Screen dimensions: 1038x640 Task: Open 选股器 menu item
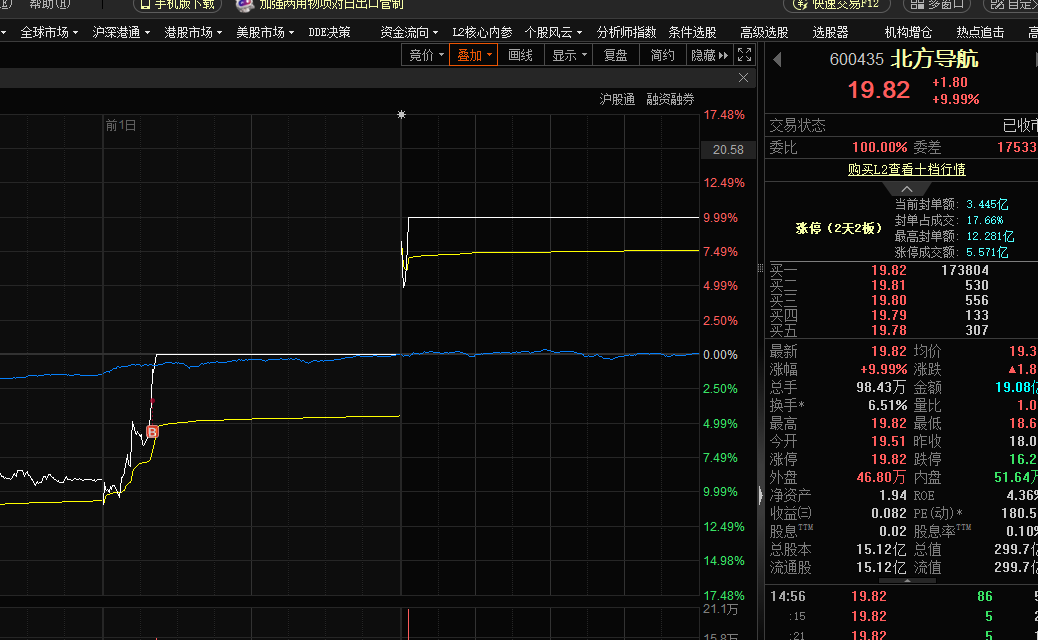pos(830,32)
